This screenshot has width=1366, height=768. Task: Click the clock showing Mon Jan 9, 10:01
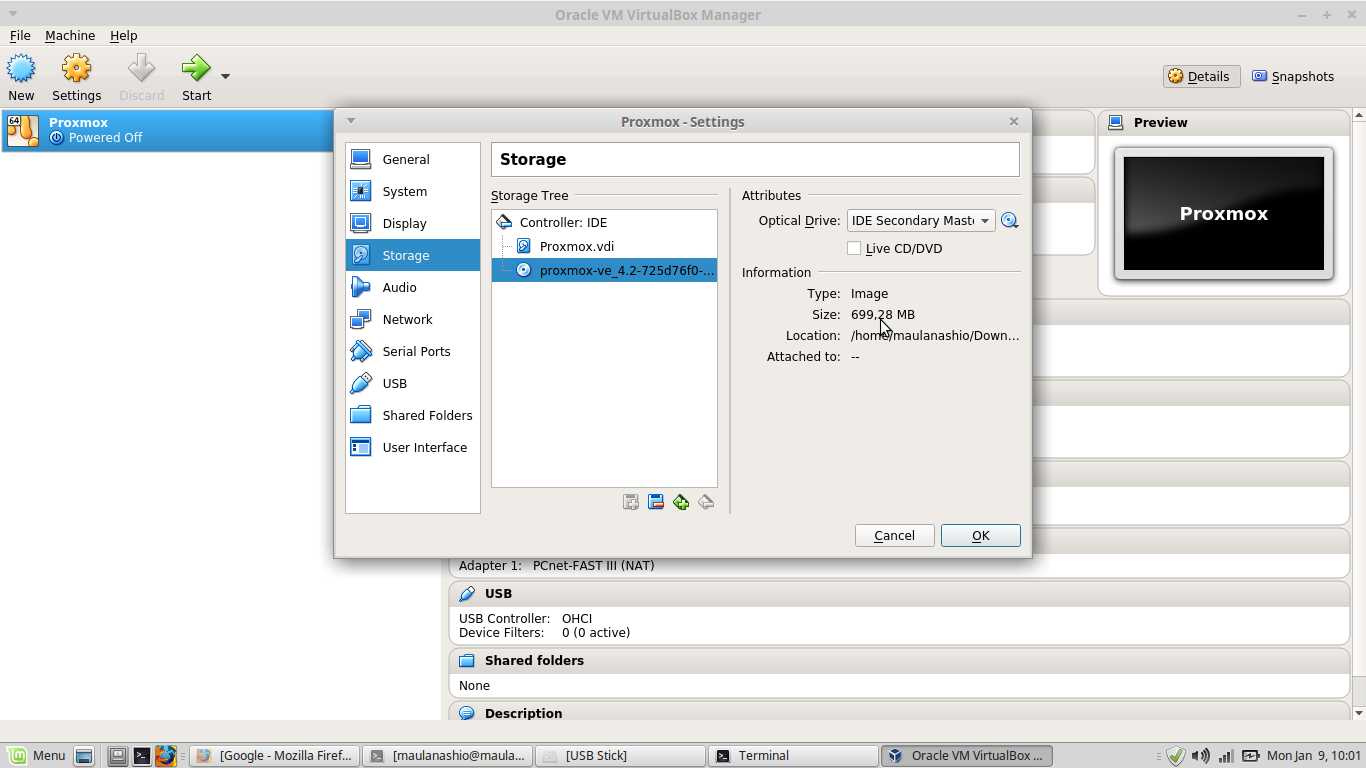pos(1314,756)
